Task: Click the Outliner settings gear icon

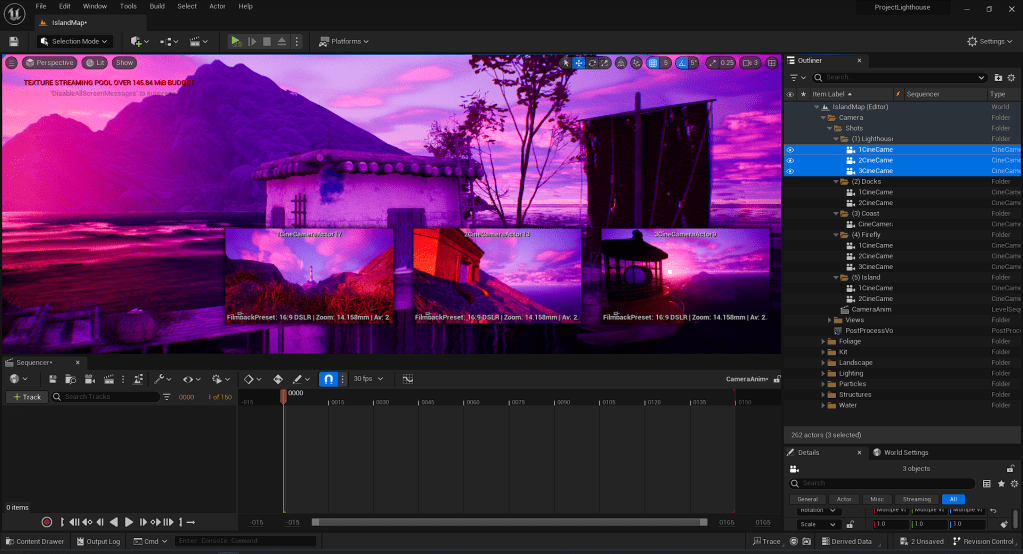Action: coord(1012,77)
